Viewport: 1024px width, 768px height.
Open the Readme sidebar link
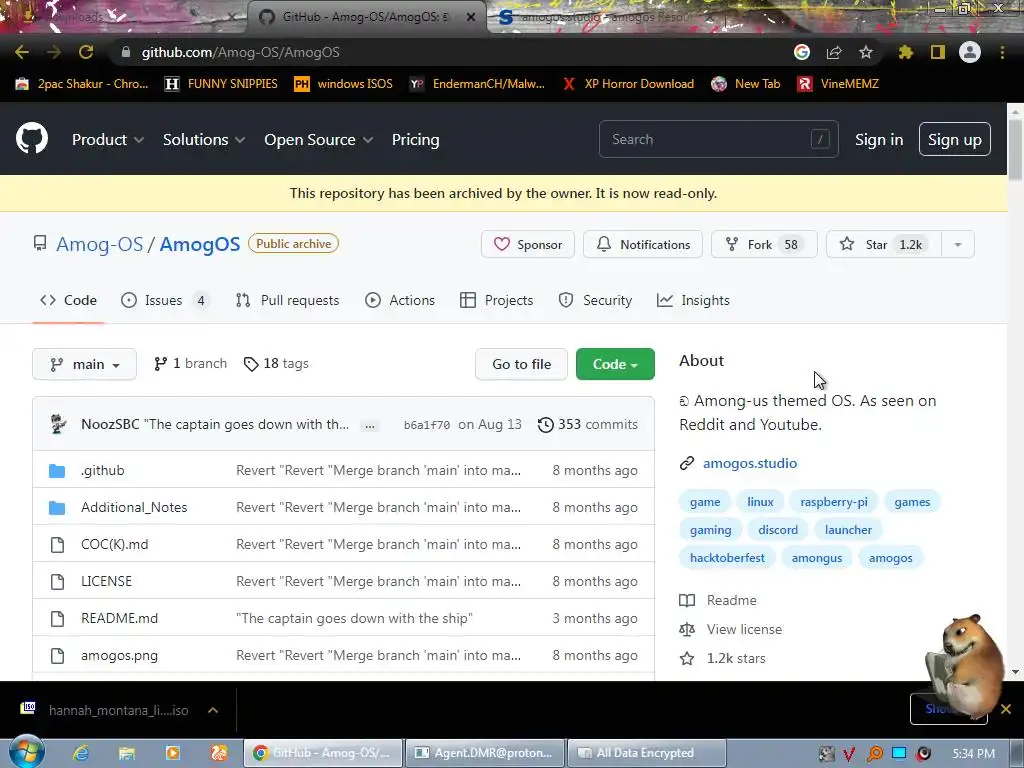pos(731,600)
